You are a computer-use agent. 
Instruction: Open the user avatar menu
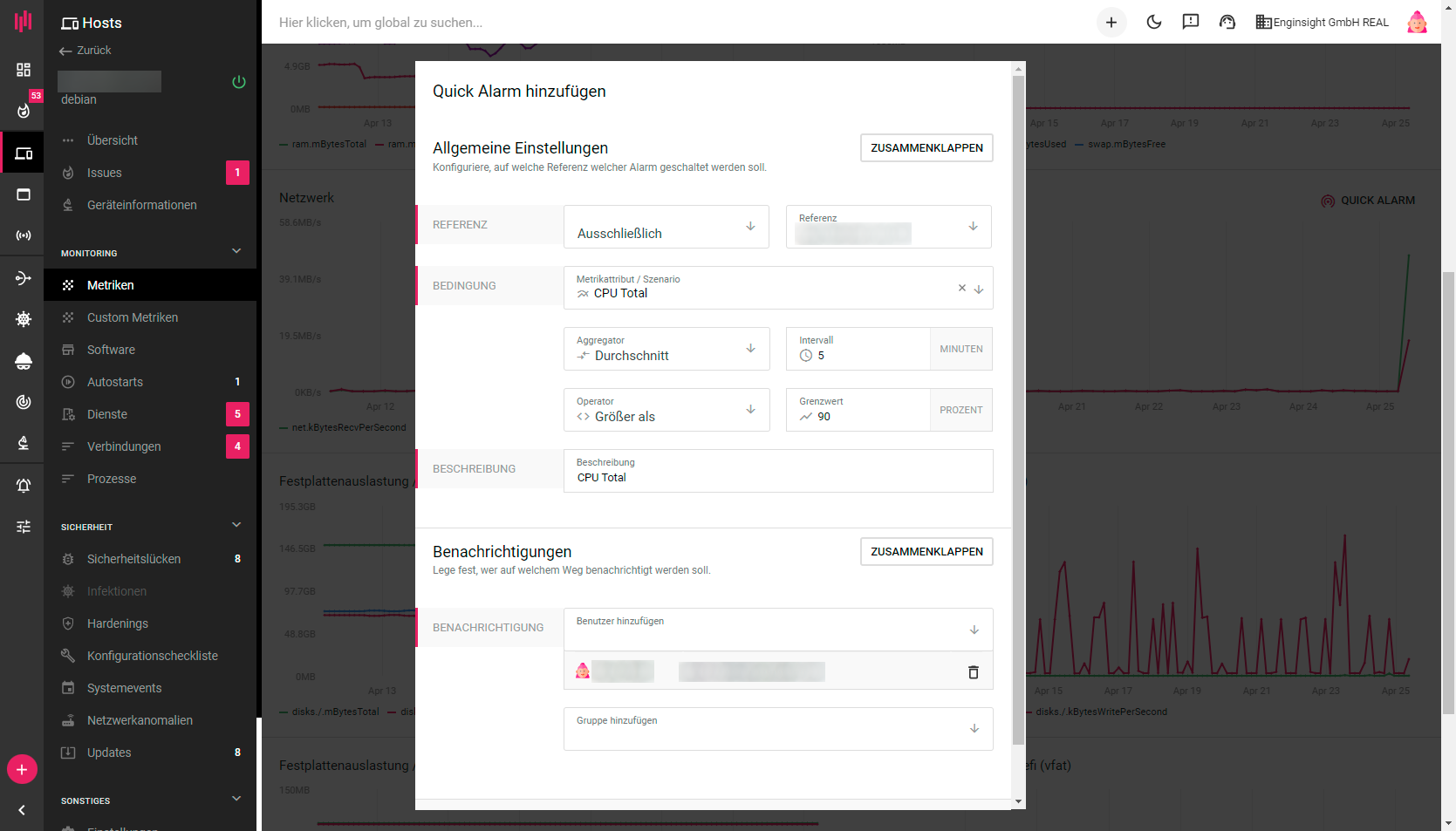pyautogui.click(x=1417, y=23)
